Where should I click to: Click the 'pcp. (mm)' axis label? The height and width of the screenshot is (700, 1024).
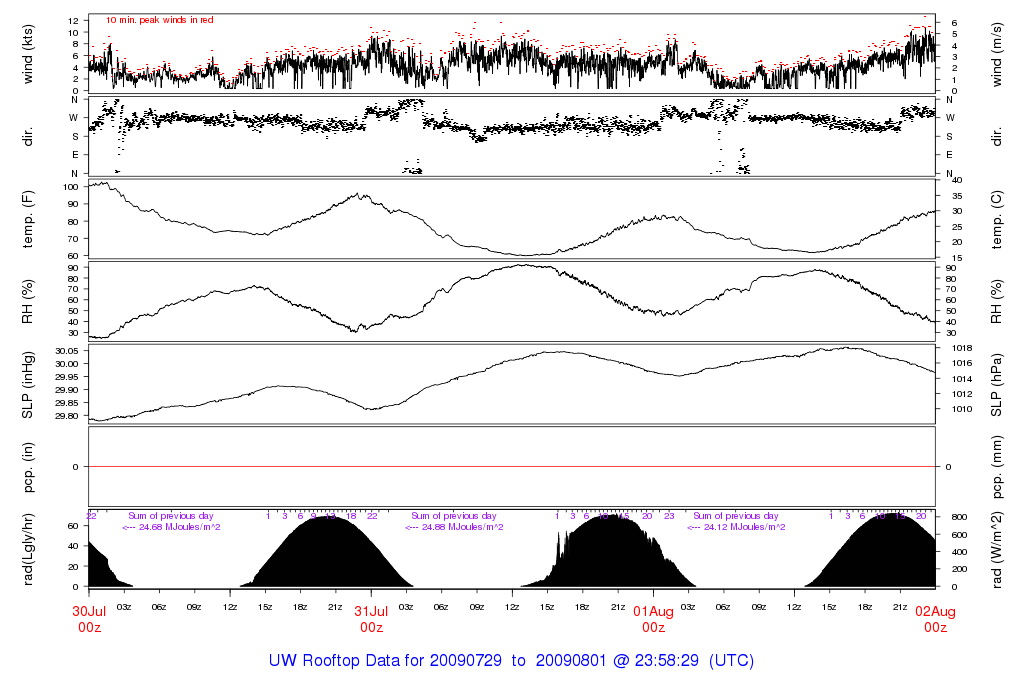pos(996,466)
